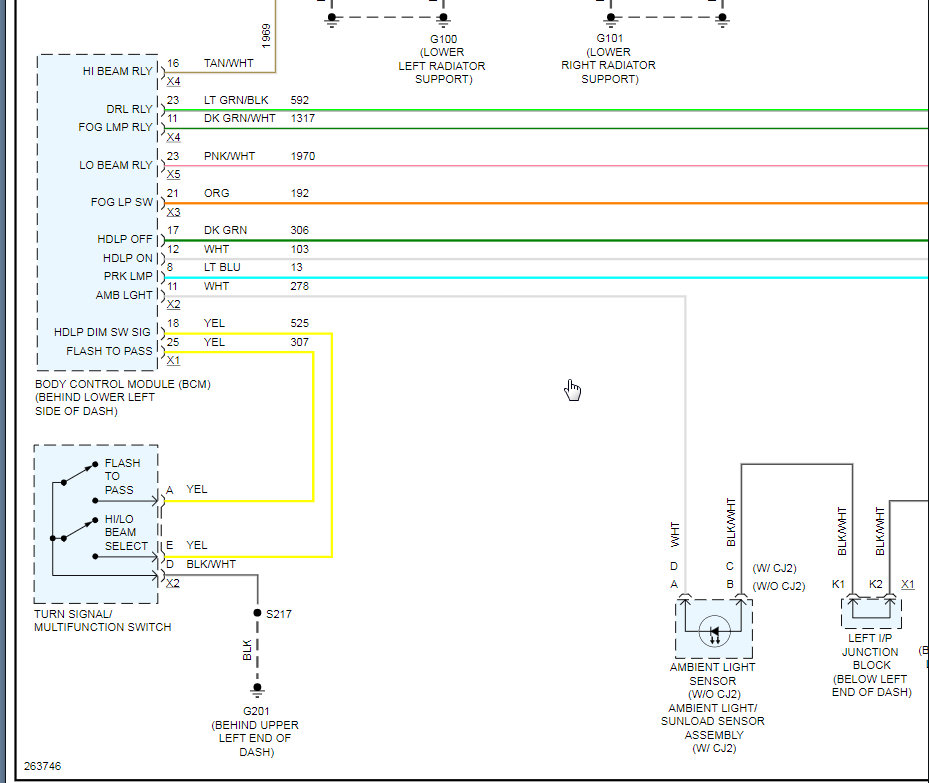Open the X1 connector link under BCM FLASH TO PASS
The image size is (929, 783).
coord(173,360)
